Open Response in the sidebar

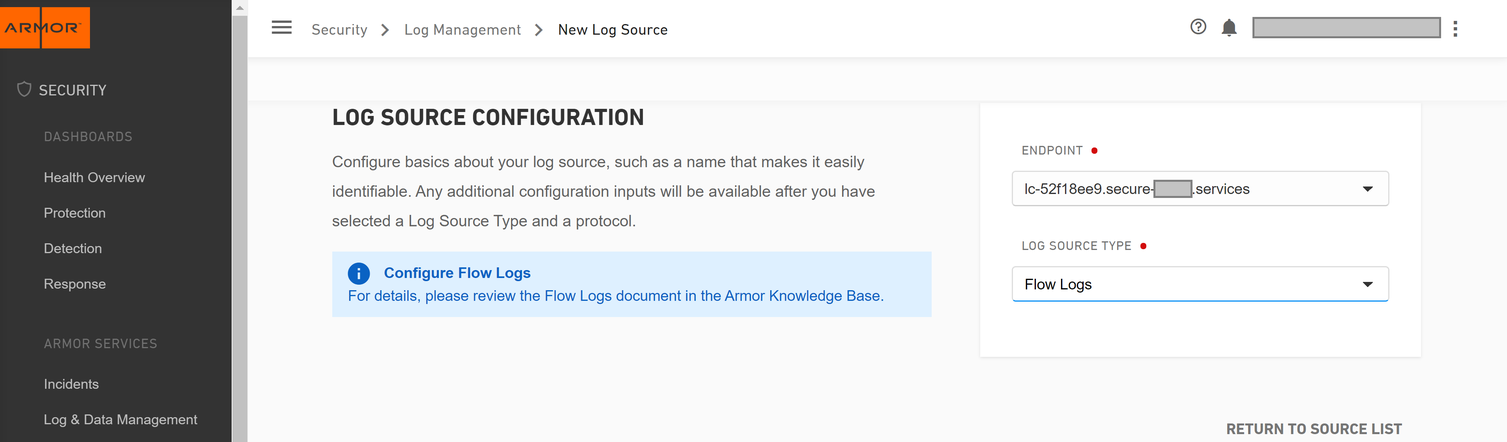[x=75, y=284]
